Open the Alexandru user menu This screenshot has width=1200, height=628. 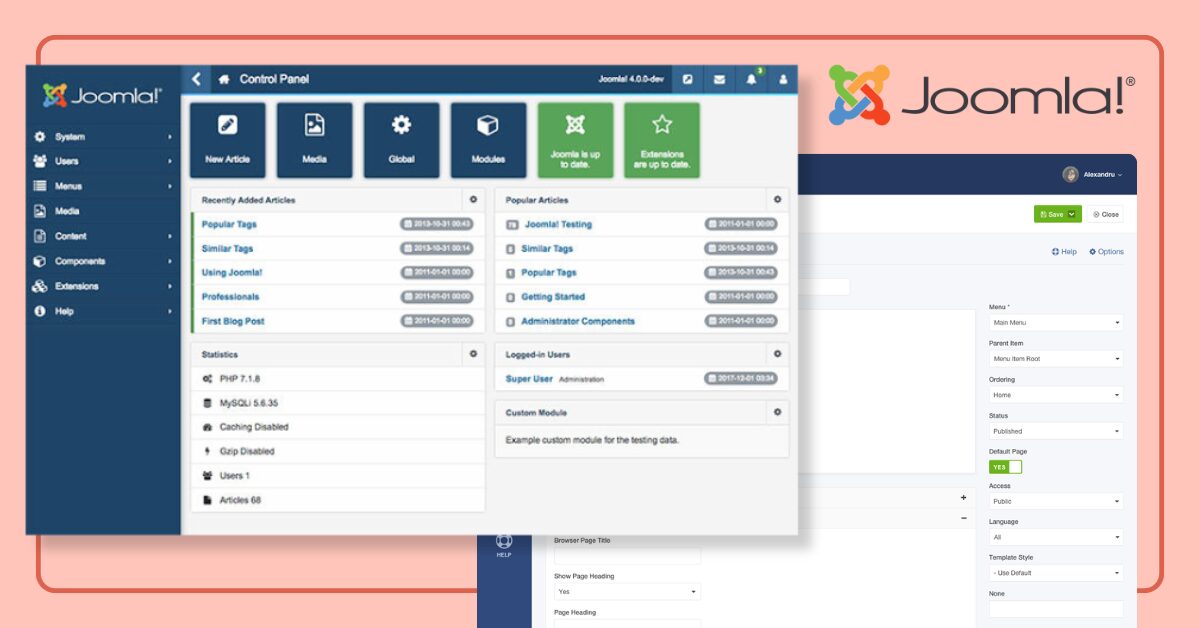point(1102,174)
